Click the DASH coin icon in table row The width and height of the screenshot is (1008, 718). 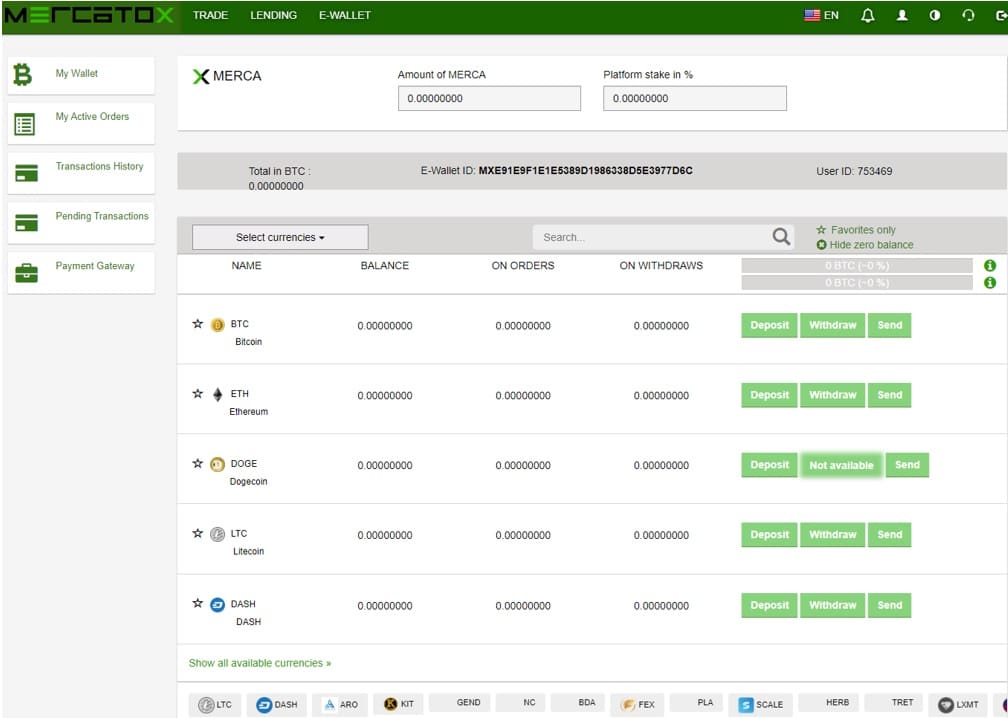pos(217,604)
